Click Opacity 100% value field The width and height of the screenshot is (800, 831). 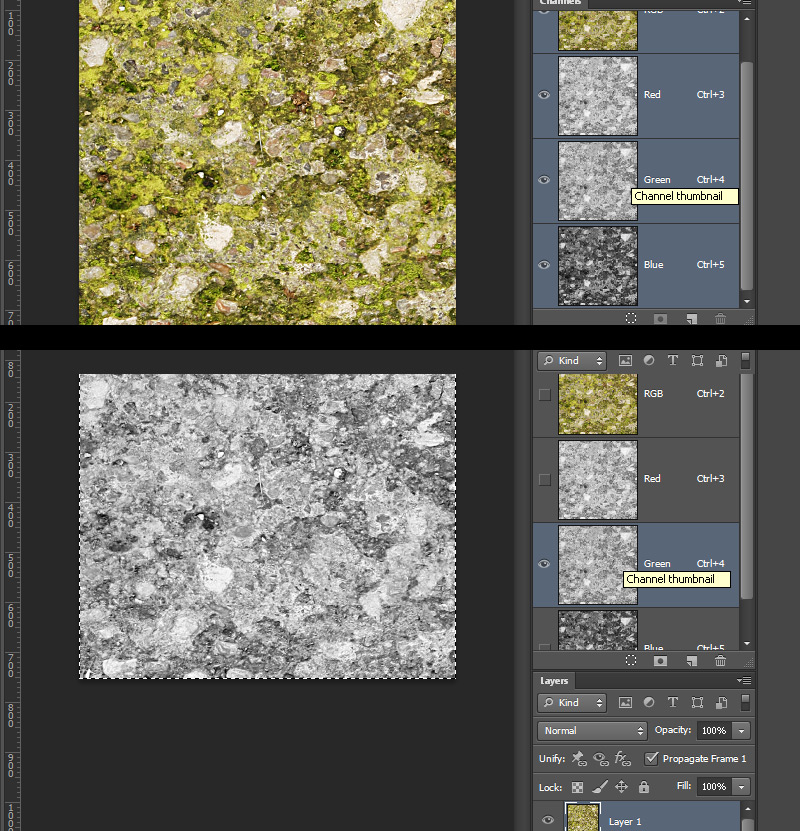coord(714,731)
